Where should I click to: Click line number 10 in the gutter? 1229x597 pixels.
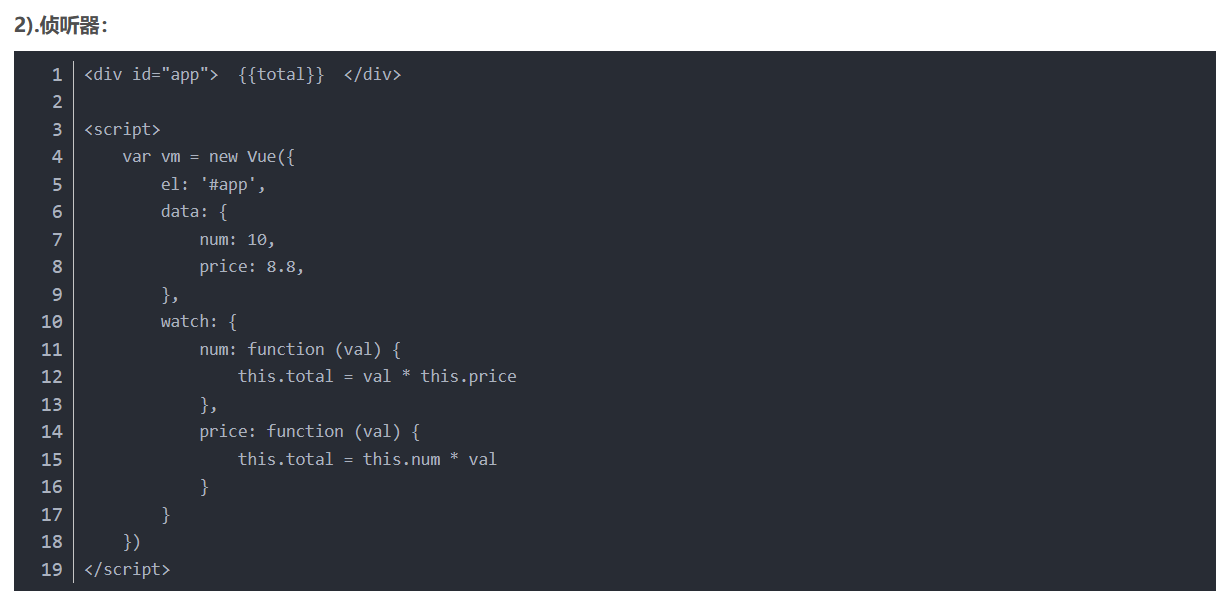(x=51, y=322)
